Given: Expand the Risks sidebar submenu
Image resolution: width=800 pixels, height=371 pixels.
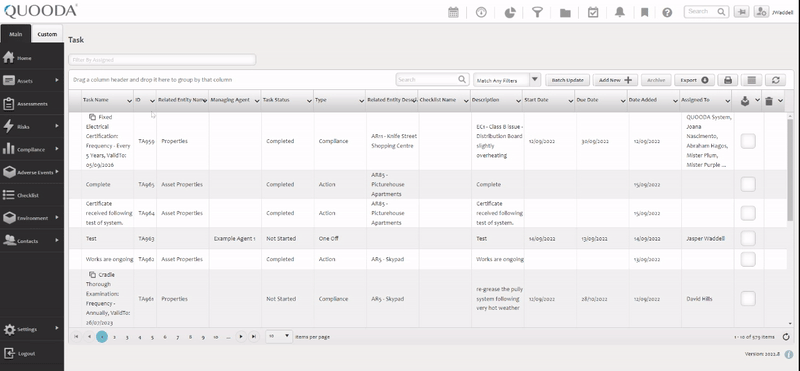Looking at the screenshot, I should [57, 126].
